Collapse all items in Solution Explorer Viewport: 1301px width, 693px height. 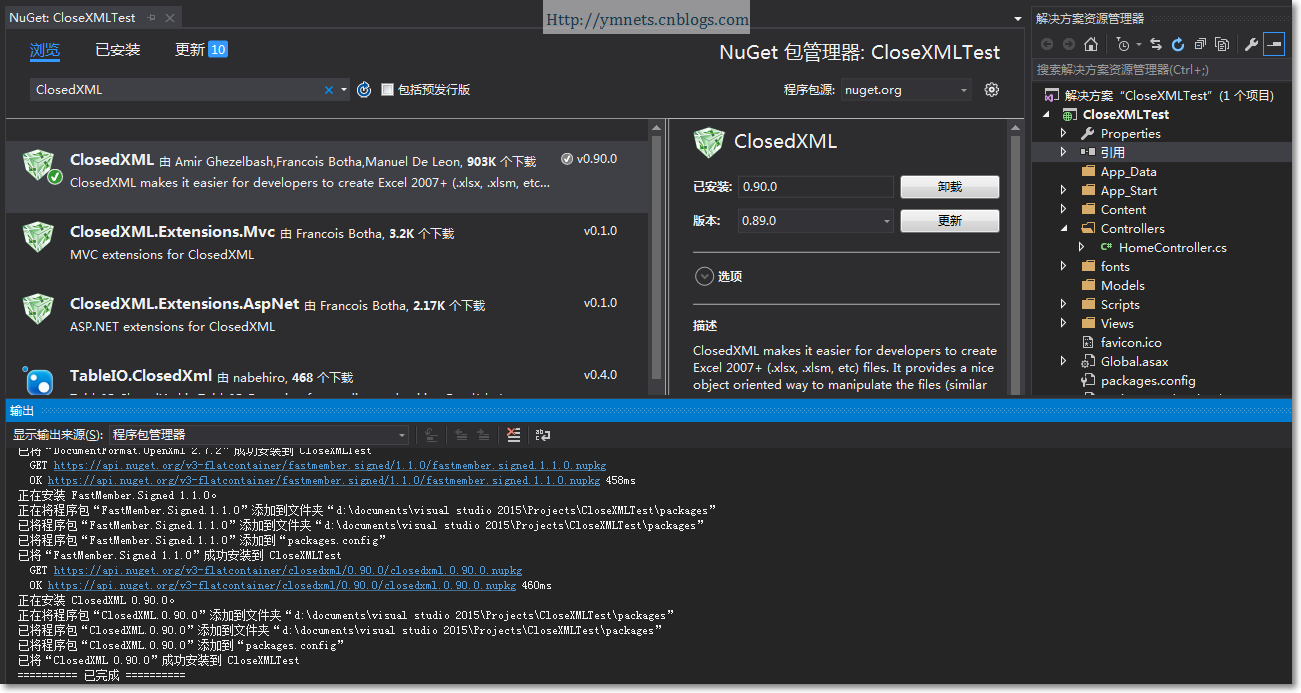(1200, 44)
